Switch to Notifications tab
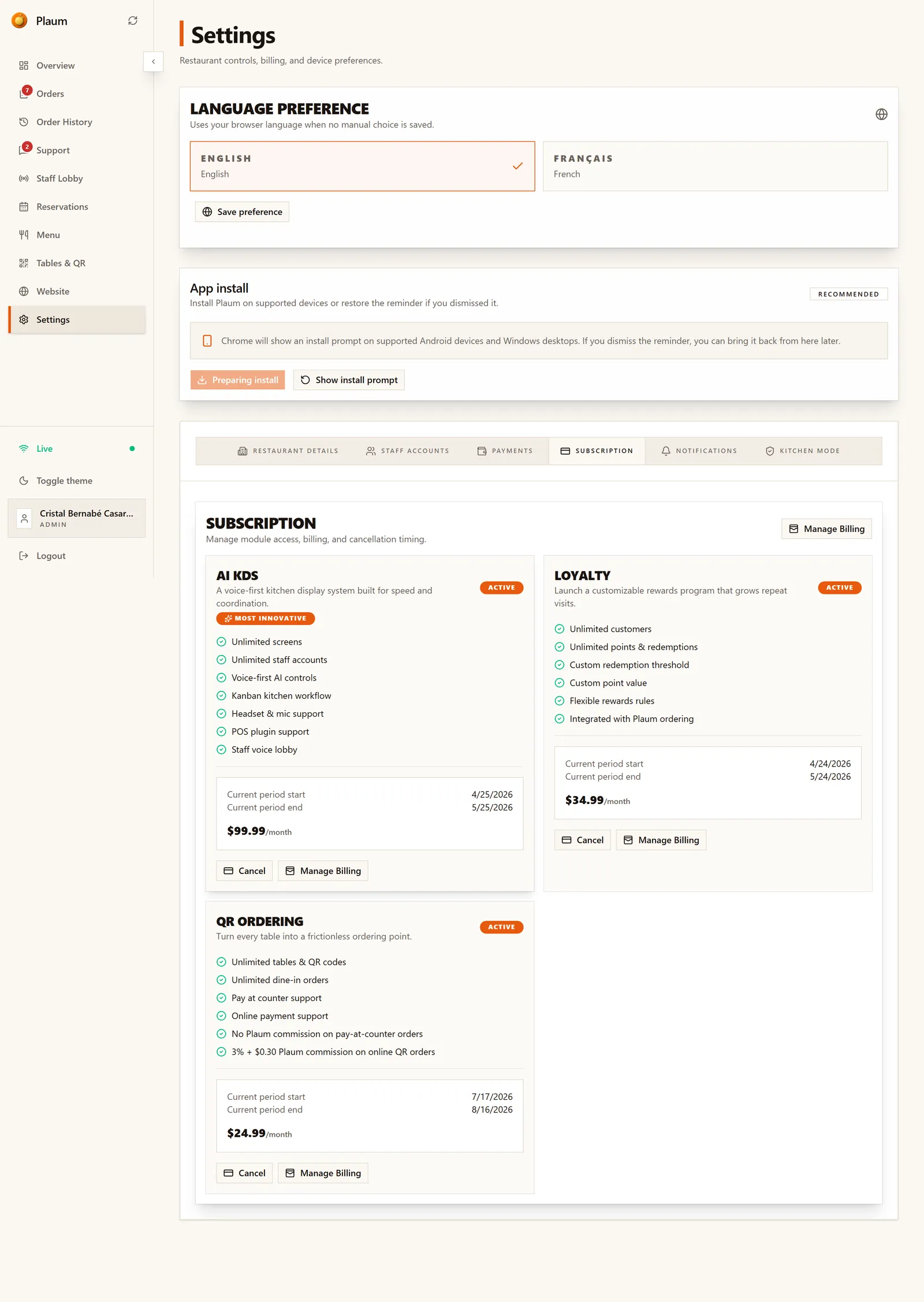This screenshot has height=1302, width=924. click(699, 451)
